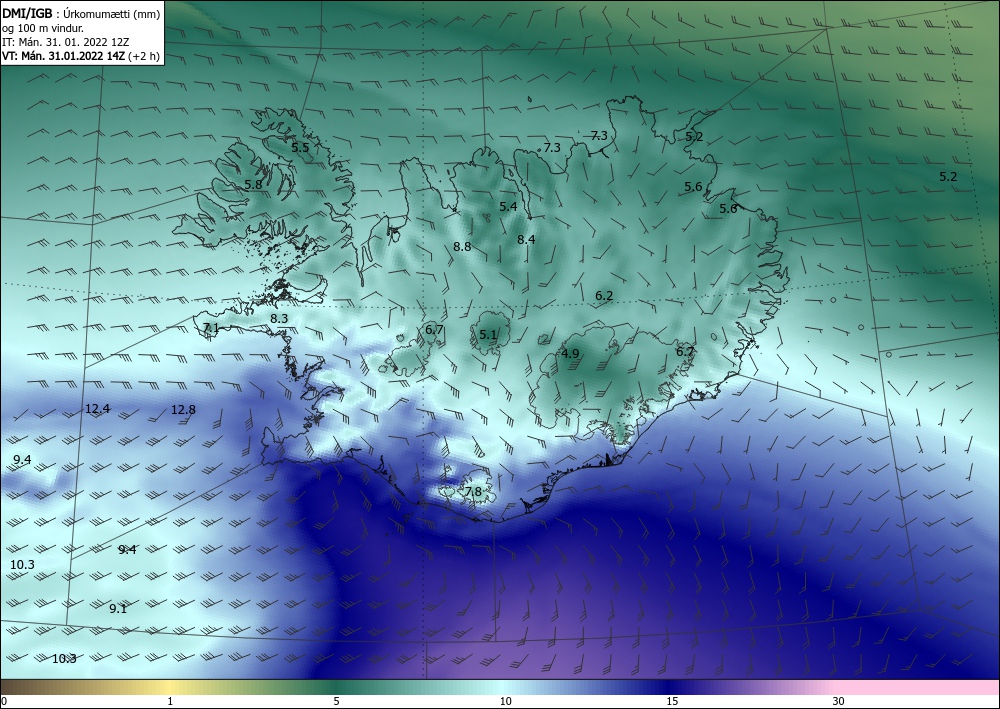The image size is (1000, 709).
Task: Click the 8.8 value on the map
Action: tap(462, 246)
